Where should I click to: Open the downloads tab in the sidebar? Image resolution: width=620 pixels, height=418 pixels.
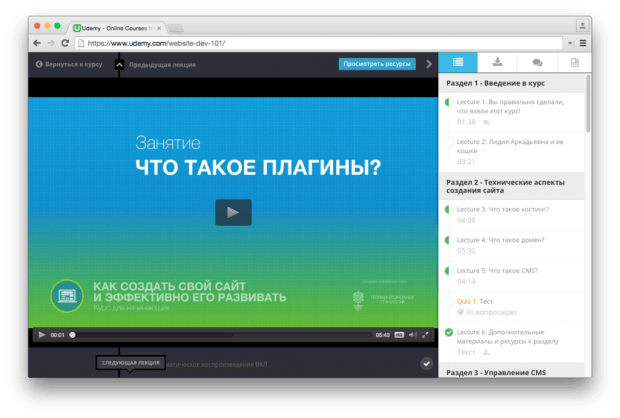click(497, 63)
